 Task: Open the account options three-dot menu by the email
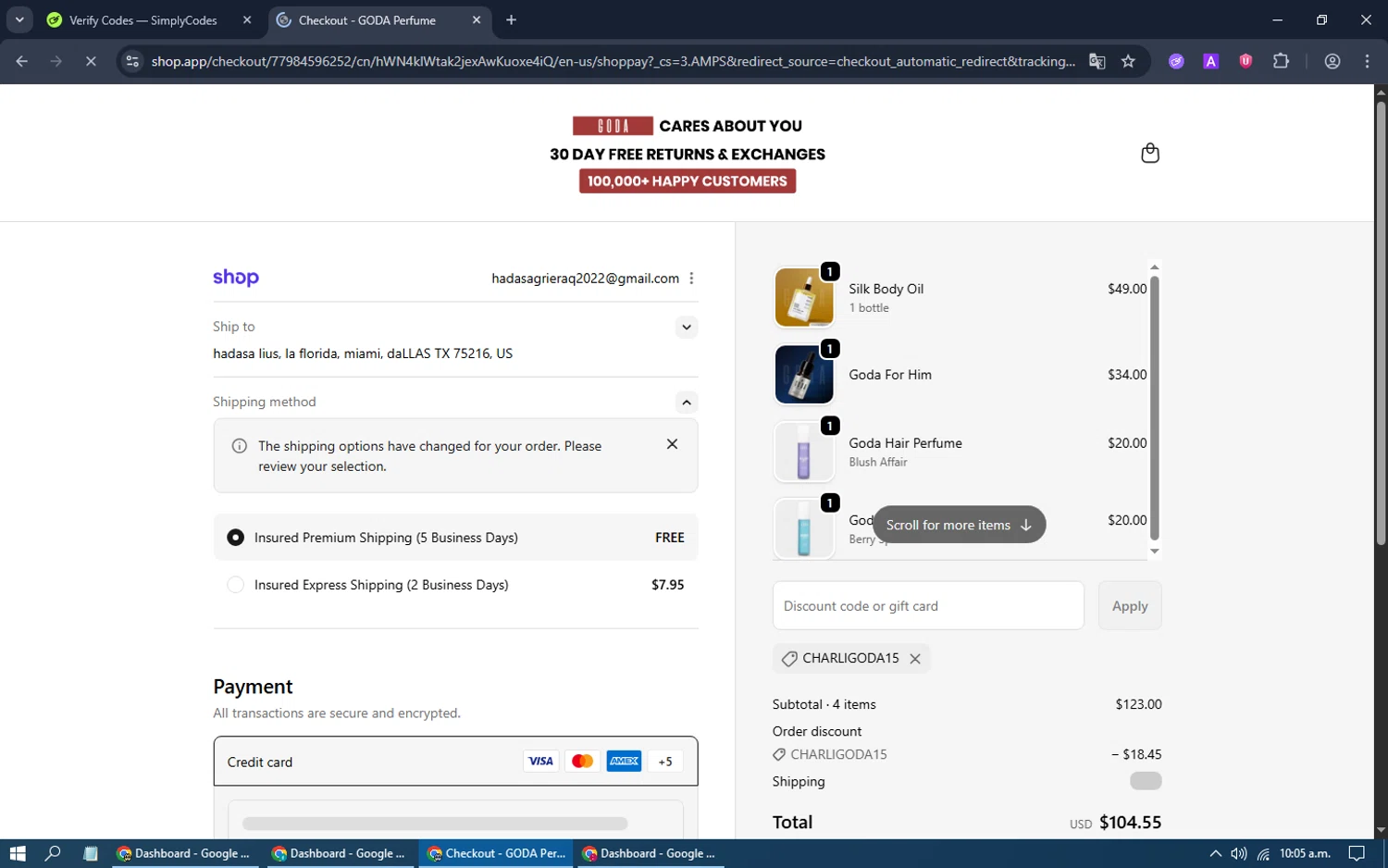point(691,279)
